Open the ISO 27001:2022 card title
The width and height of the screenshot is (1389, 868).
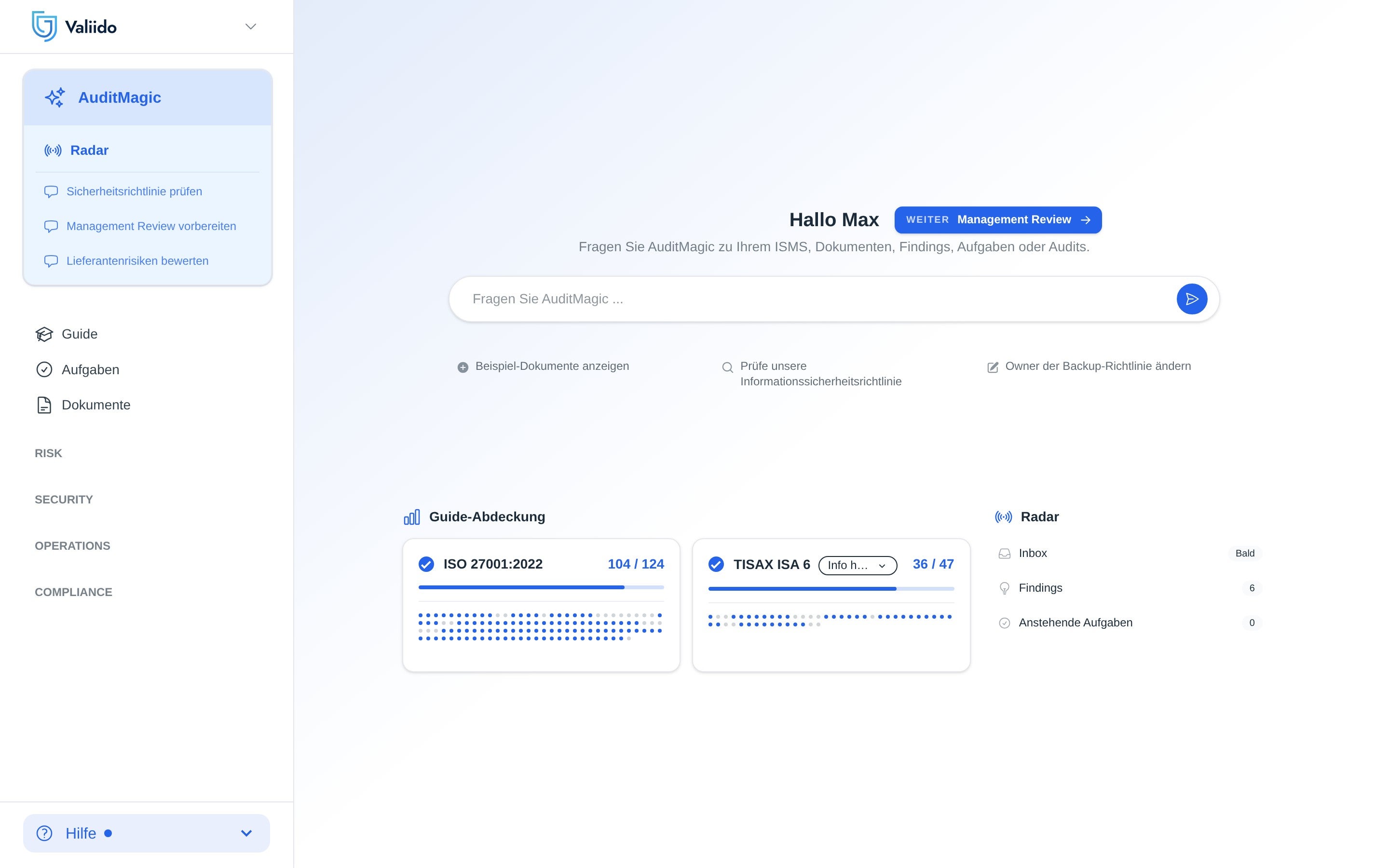(493, 564)
